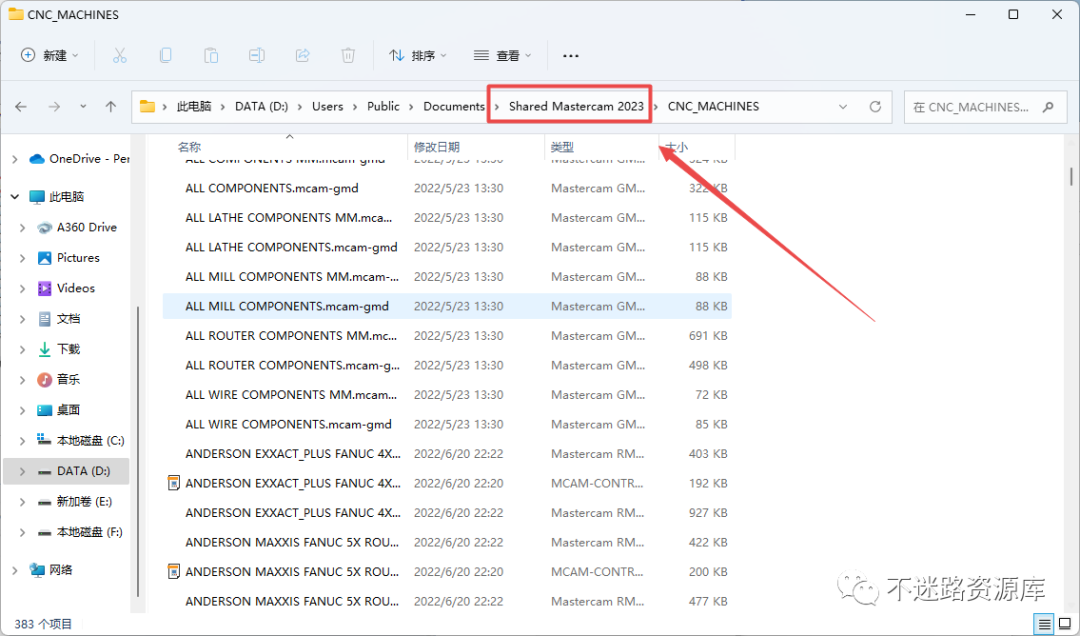Click the Delete trash bin icon
This screenshot has width=1080, height=636.
coord(349,55)
